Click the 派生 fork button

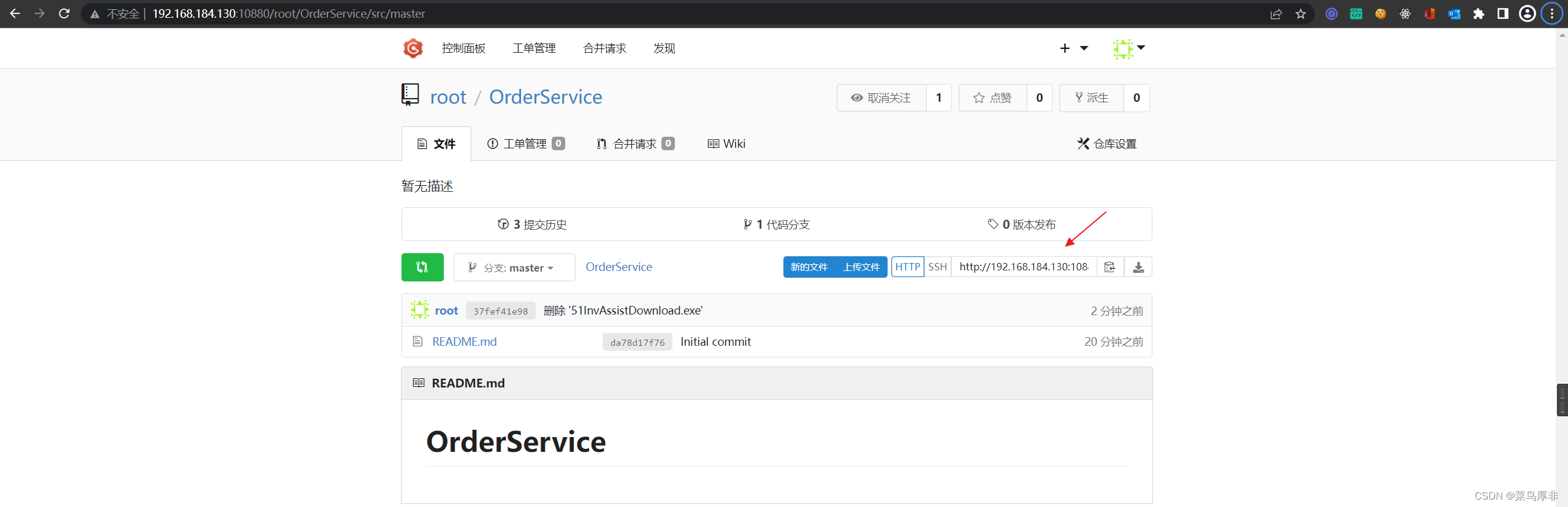(1092, 98)
